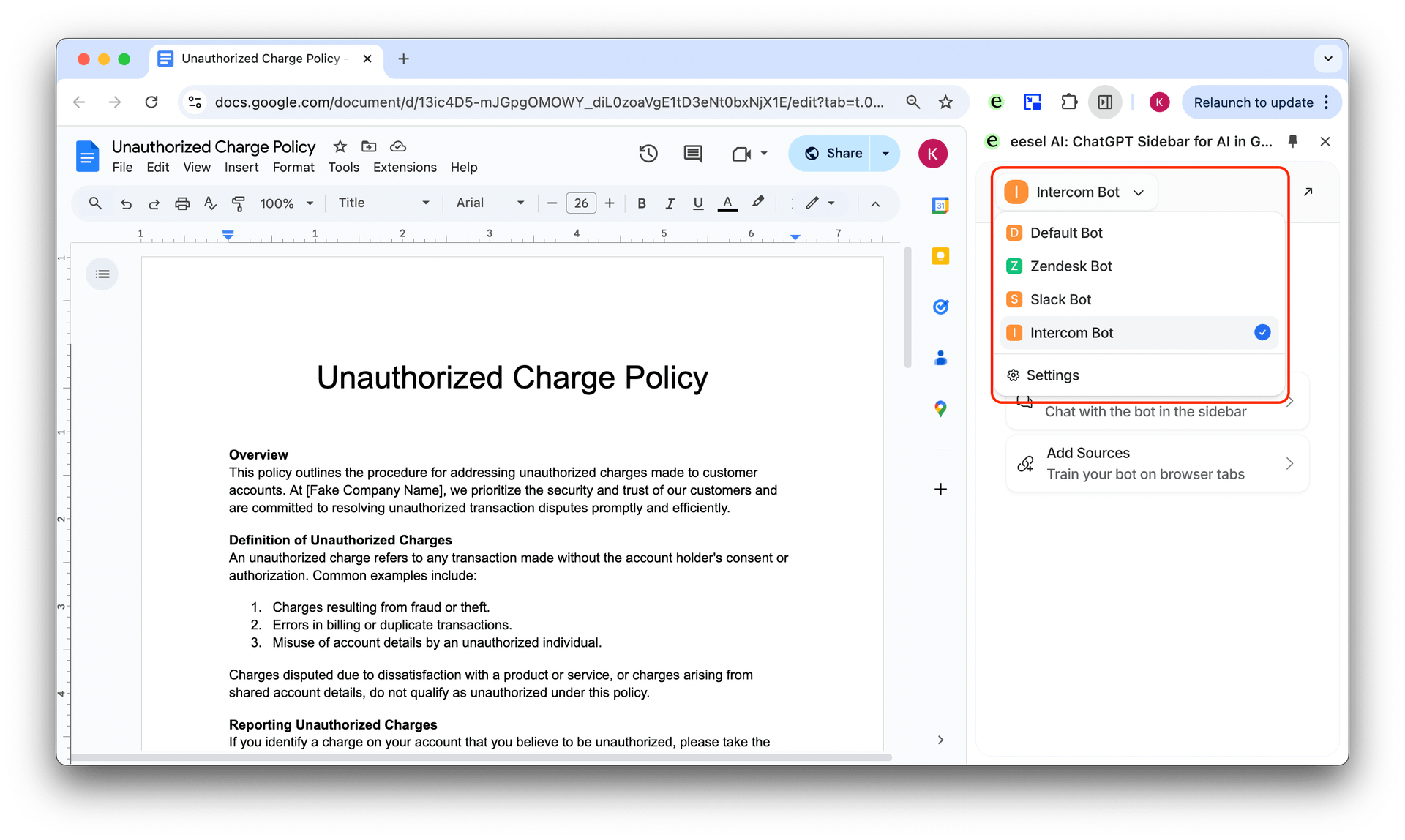1405x840 pixels.
Task: Open version history clock icon
Action: pos(648,154)
